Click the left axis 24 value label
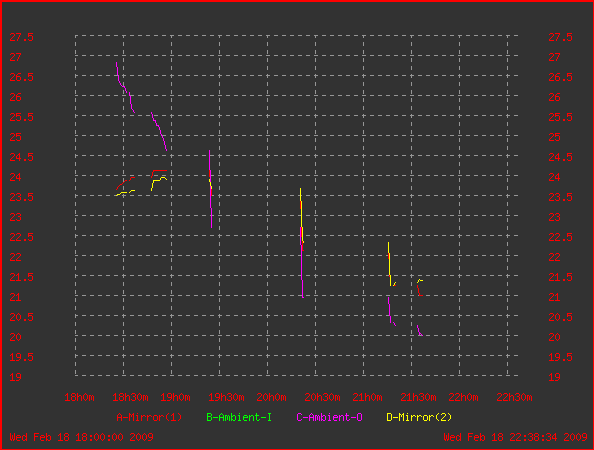594x450 pixels. tap(16, 177)
